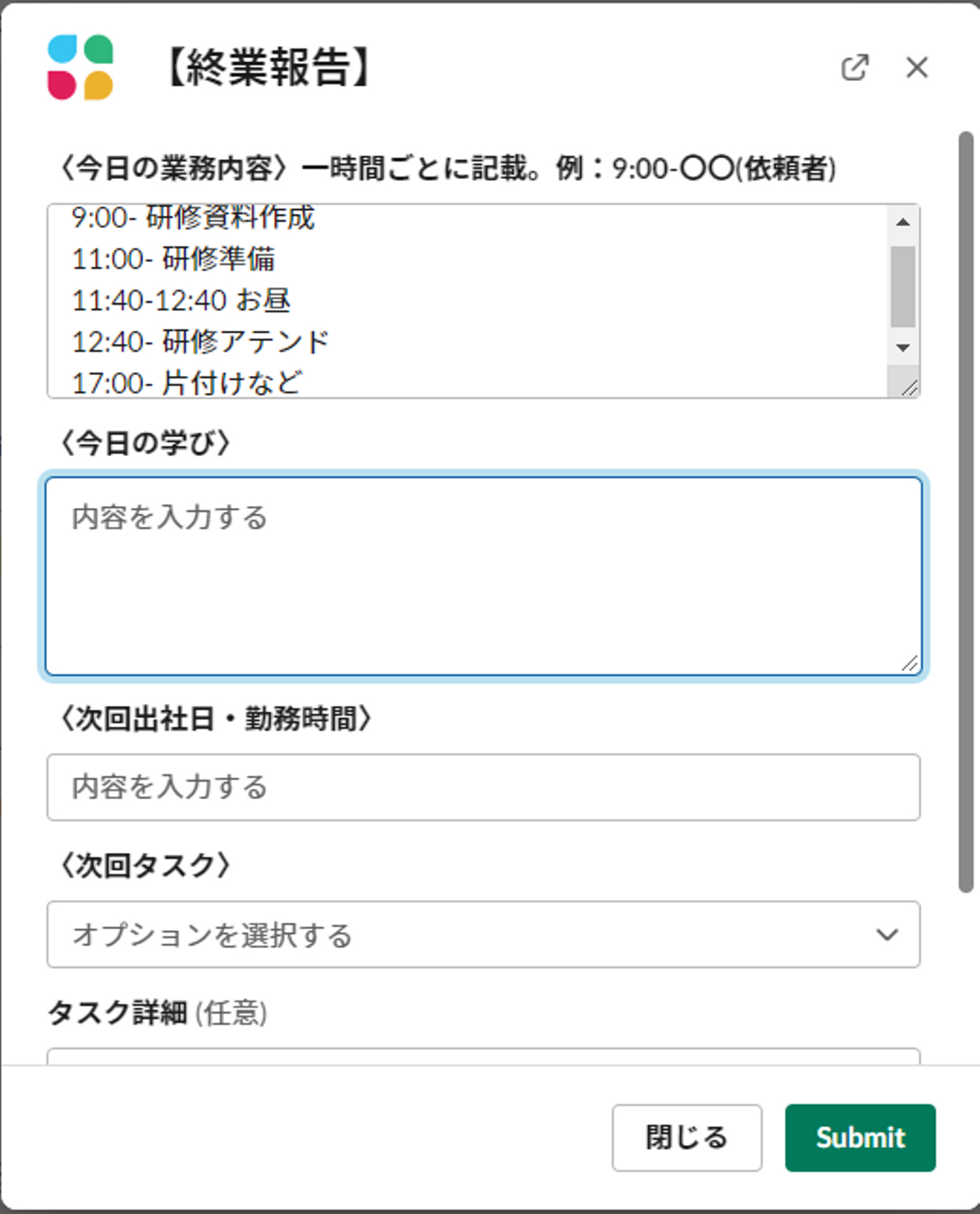980x1214 pixels.
Task: Click the Slack workflow app icon
Action: (x=80, y=67)
